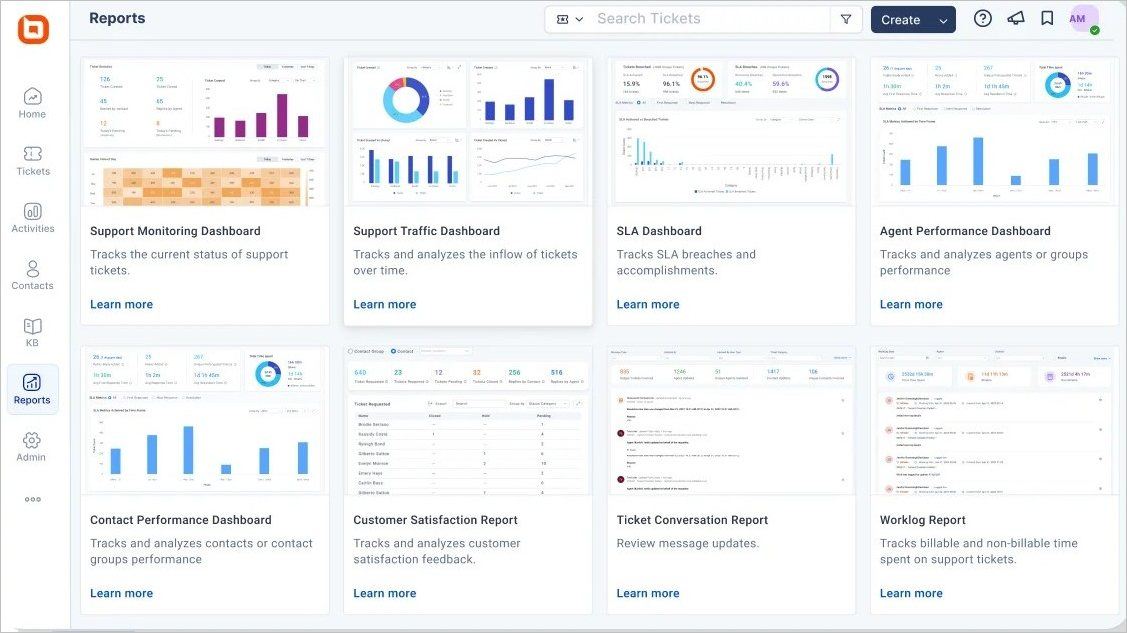Image resolution: width=1127 pixels, height=633 pixels.
Task: Open the filter funnel beside the search field
Action: click(x=845, y=17)
